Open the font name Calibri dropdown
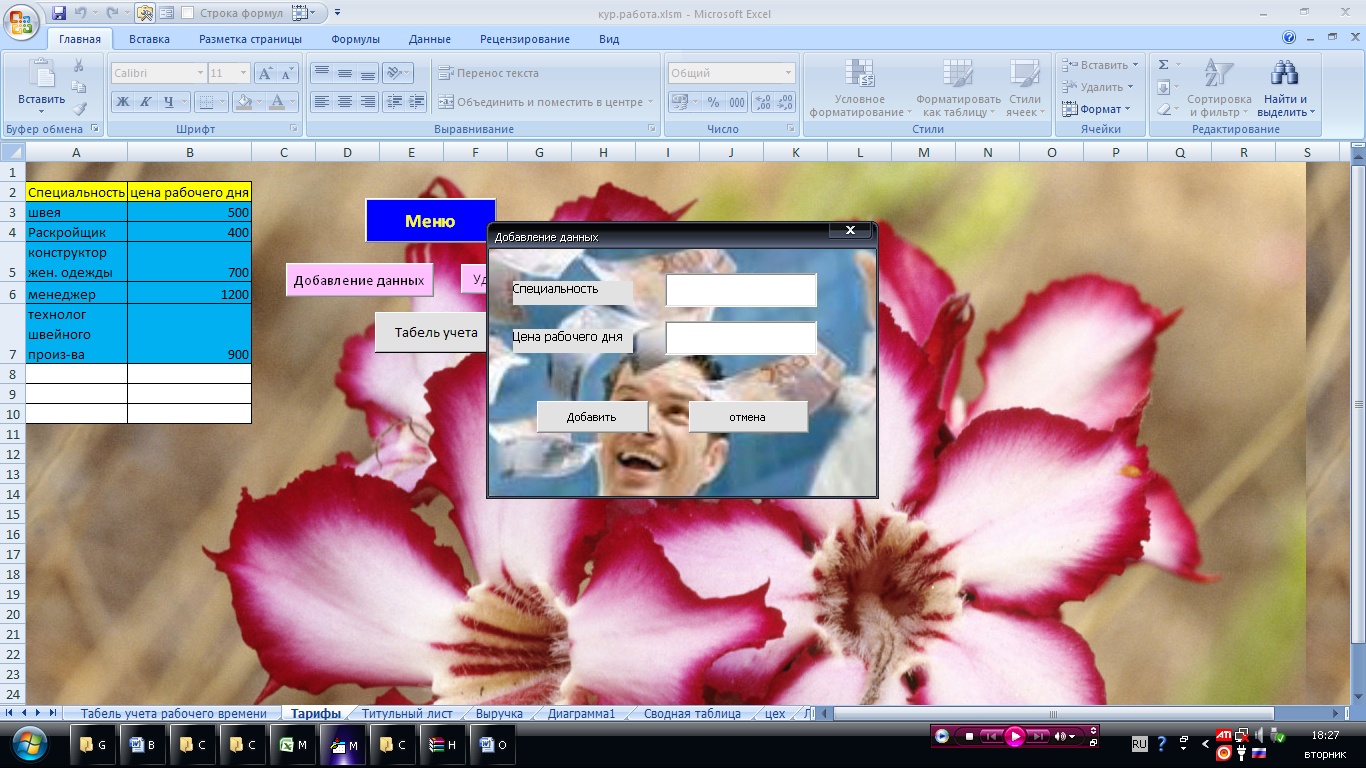 coord(198,73)
